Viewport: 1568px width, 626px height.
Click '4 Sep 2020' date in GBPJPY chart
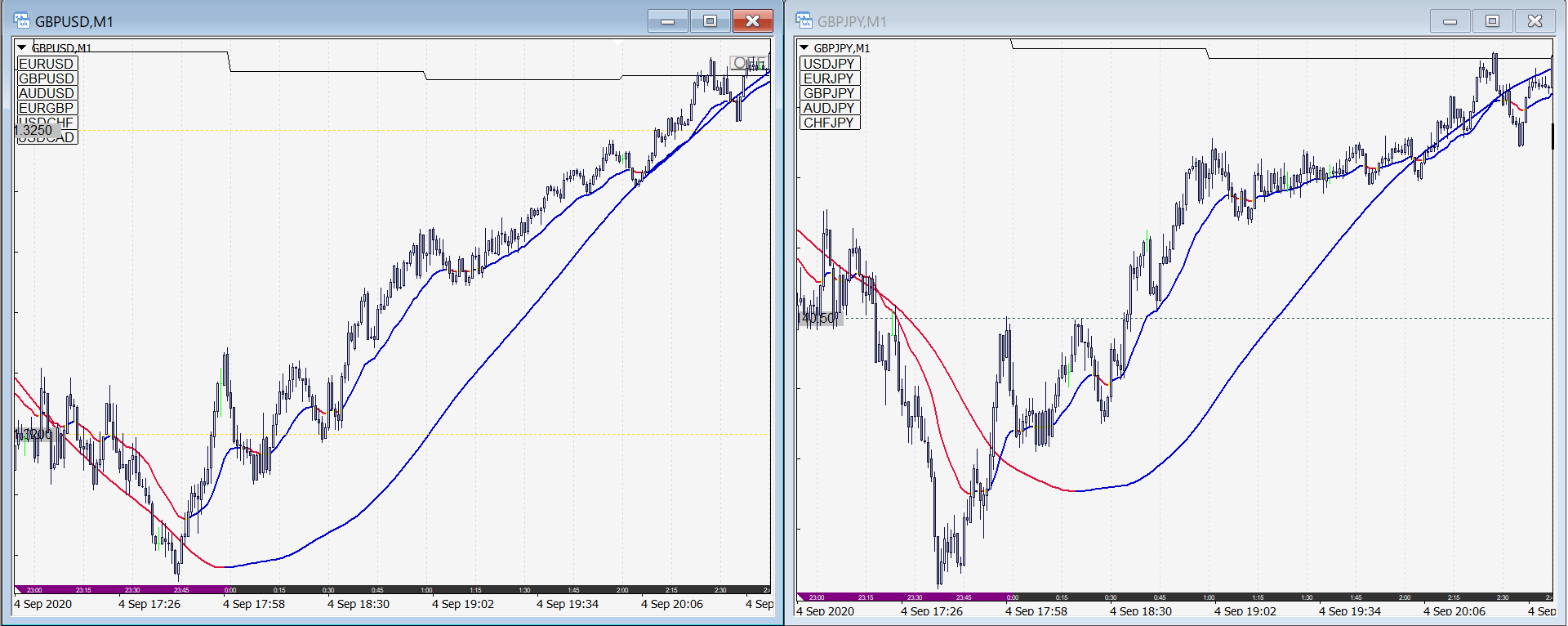pyautogui.click(x=826, y=610)
